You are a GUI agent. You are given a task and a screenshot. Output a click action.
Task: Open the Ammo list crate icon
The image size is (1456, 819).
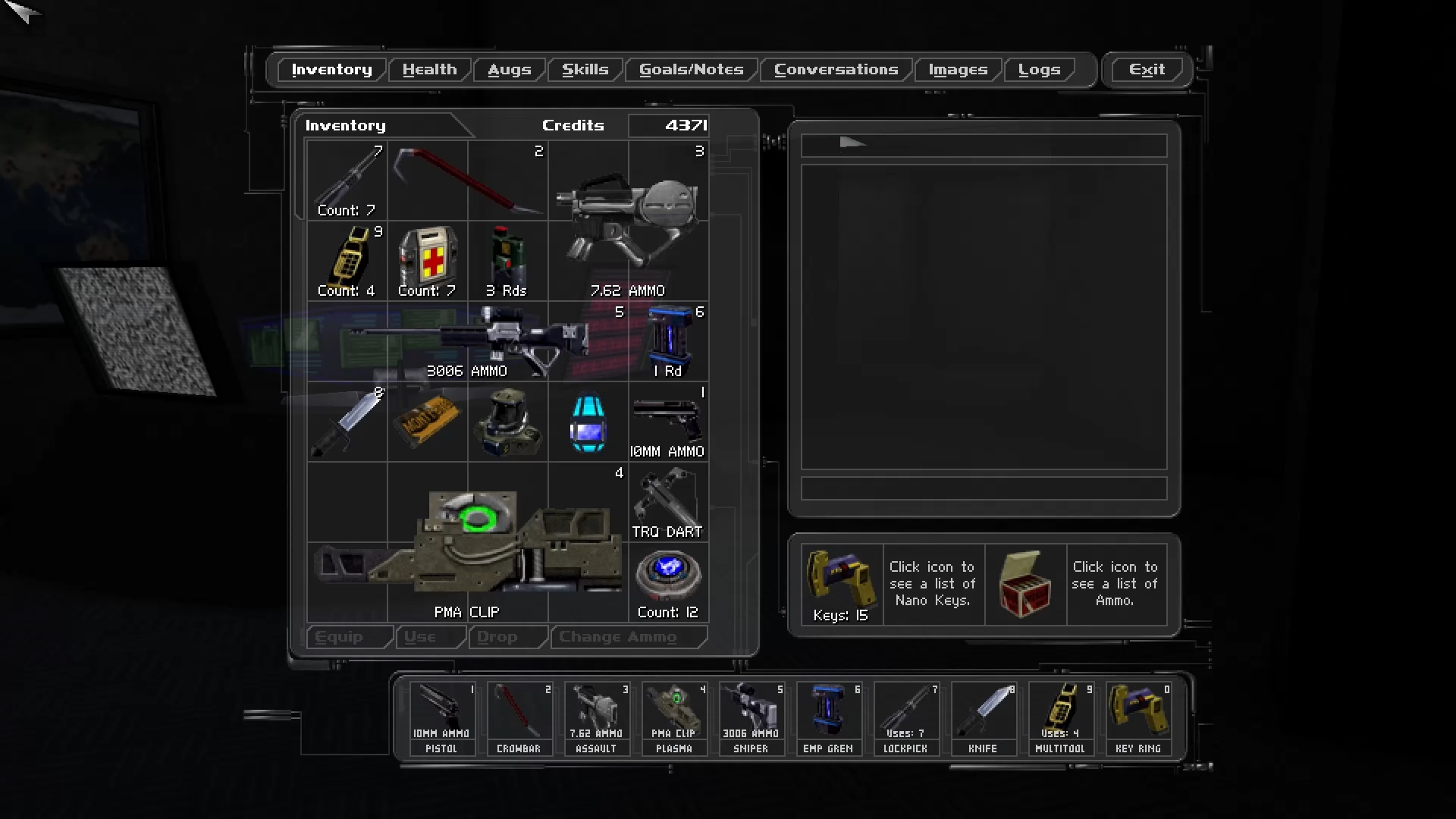[1025, 584]
